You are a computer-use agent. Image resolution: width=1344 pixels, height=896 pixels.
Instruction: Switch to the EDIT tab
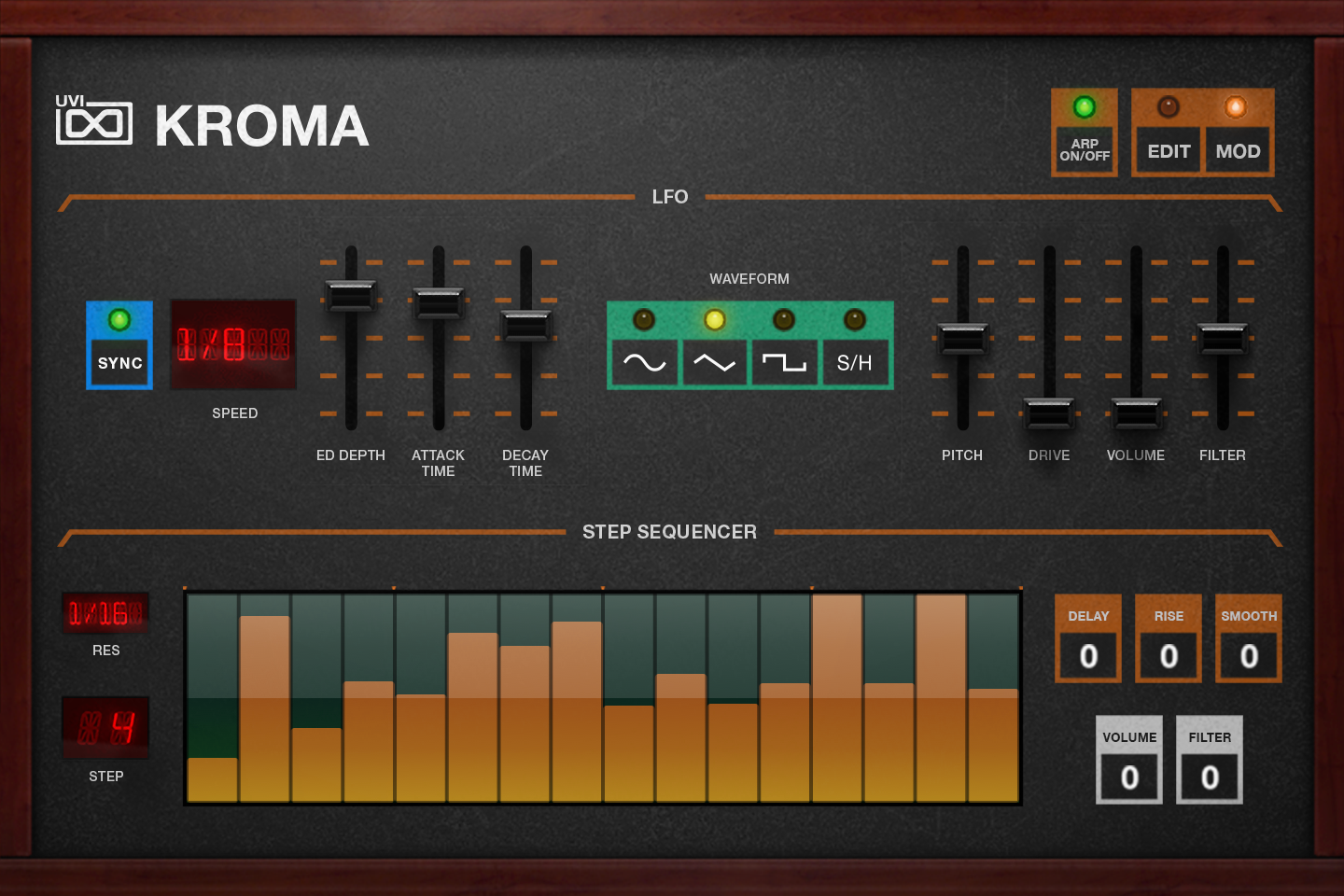[1167, 150]
